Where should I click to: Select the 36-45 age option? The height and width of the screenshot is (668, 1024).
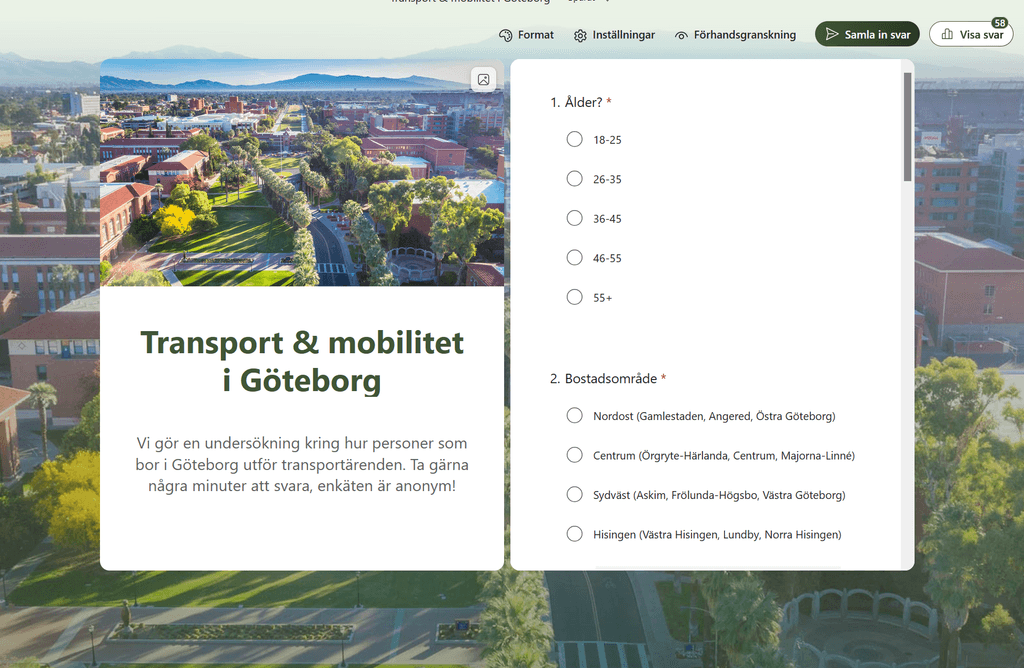coord(575,218)
